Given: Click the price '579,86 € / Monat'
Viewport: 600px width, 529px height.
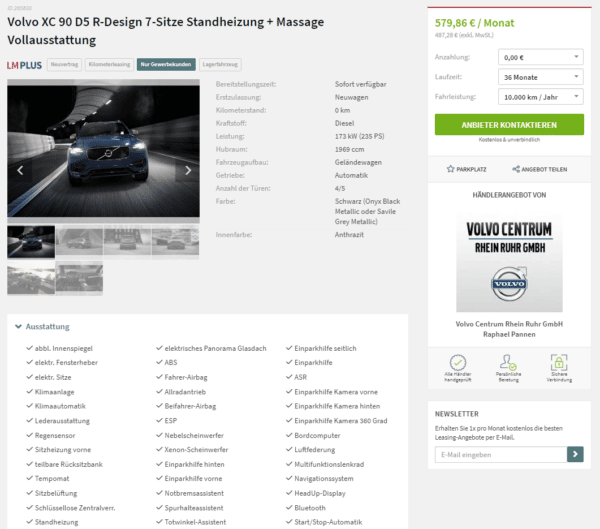Looking at the screenshot, I should coord(474,23).
